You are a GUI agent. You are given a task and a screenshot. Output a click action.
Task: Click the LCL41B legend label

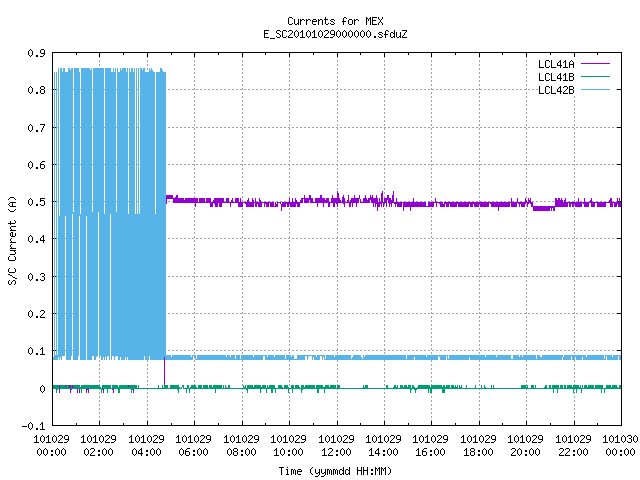click(556, 77)
